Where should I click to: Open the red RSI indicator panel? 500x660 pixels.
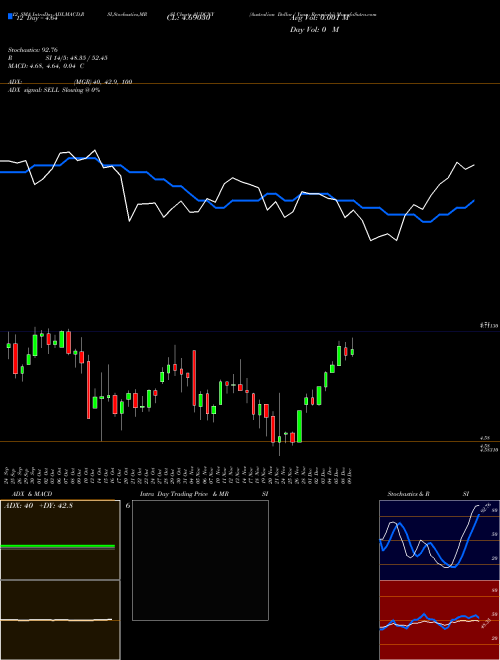tap(439, 620)
